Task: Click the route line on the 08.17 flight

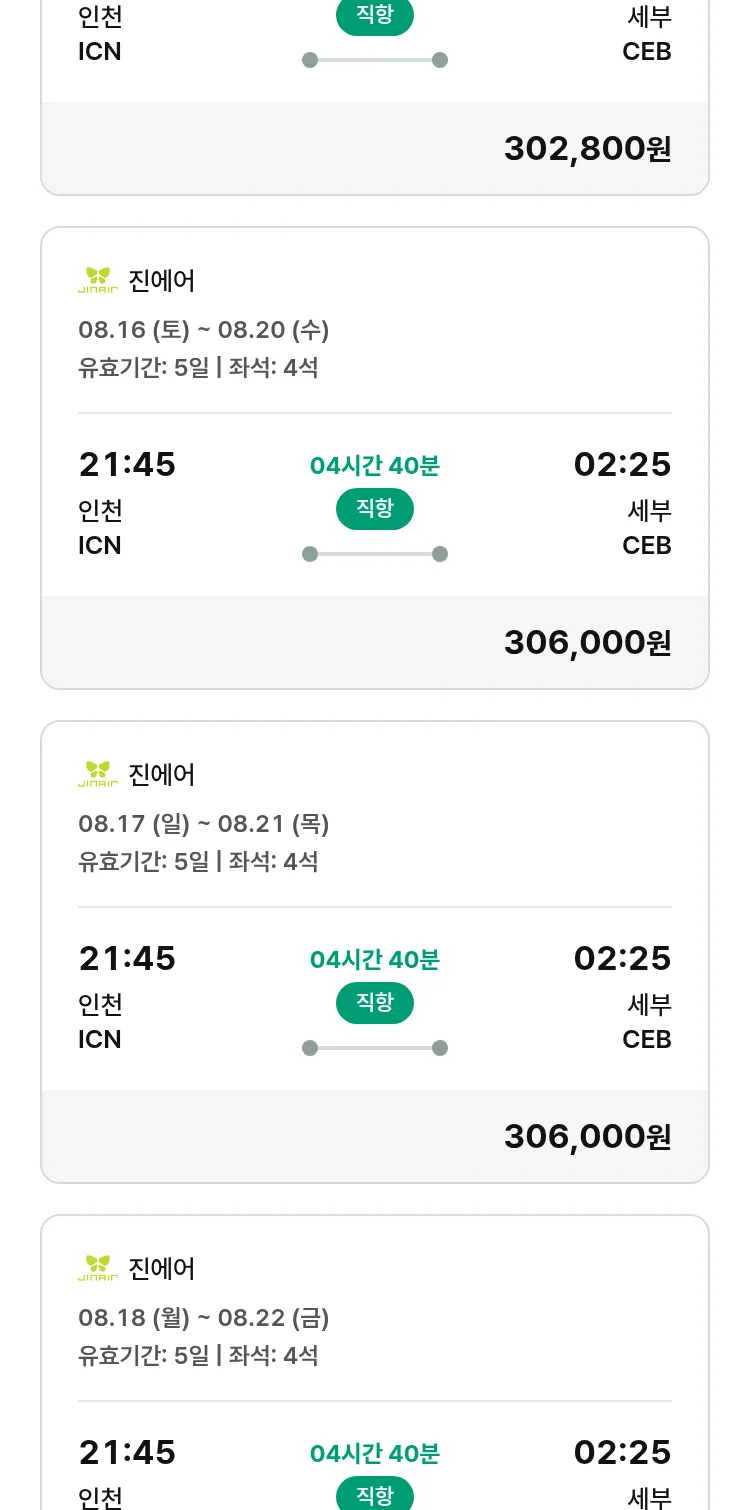Action: (x=375, y=1048)
